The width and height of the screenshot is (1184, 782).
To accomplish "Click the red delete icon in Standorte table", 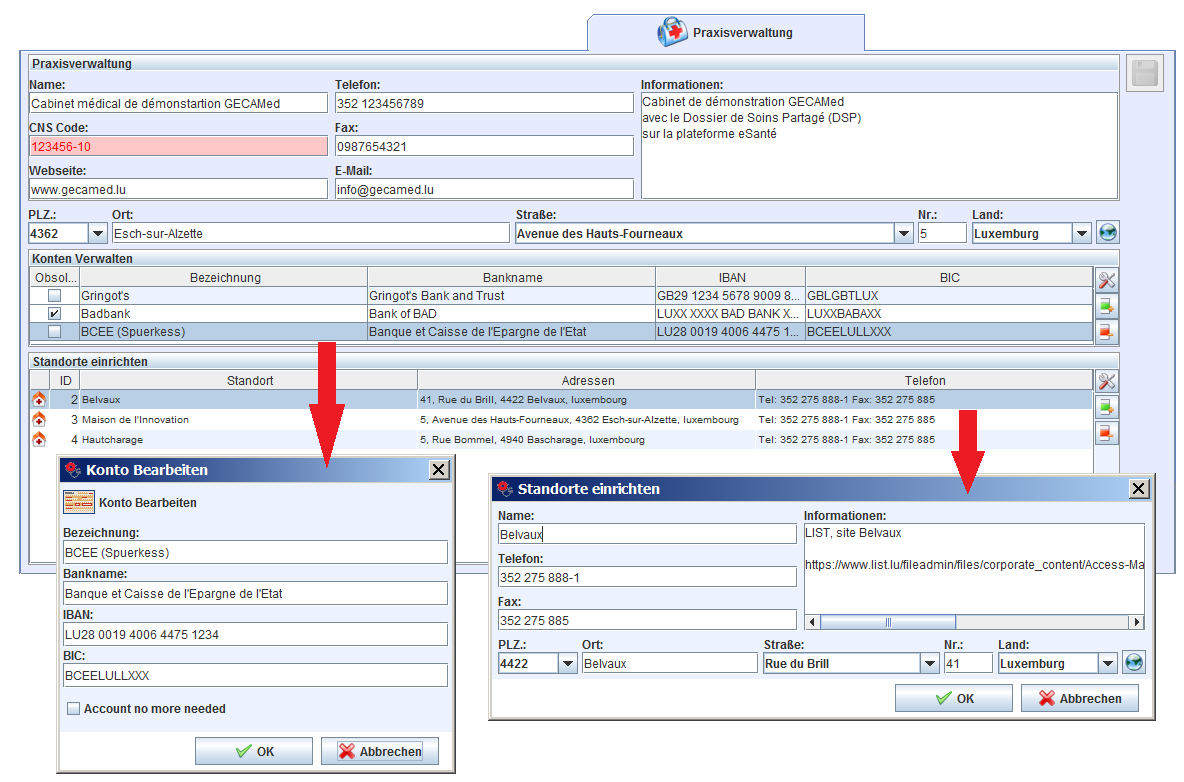I will coord(1106,433).
